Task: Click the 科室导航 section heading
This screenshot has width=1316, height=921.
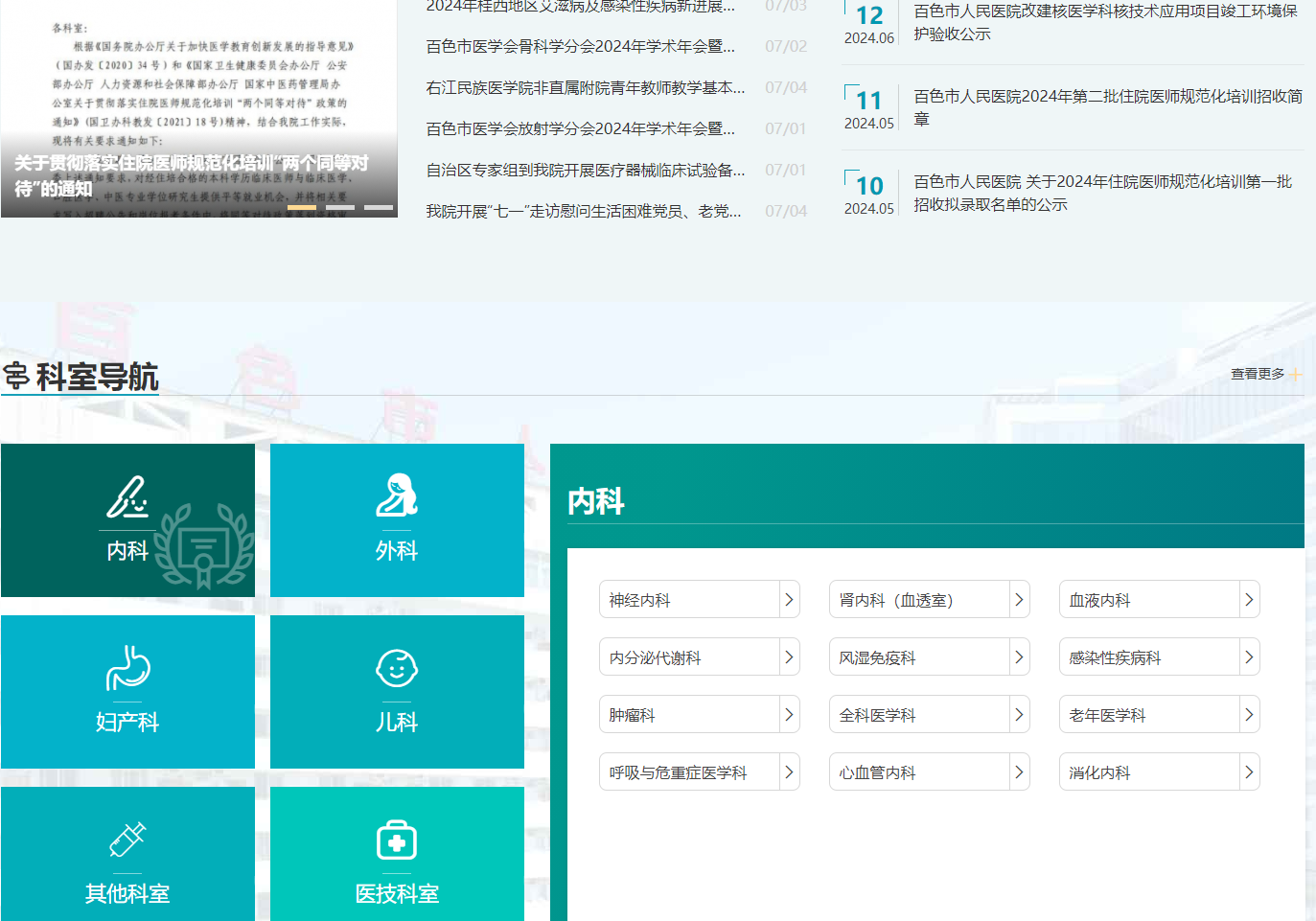Action: (97, 377)
